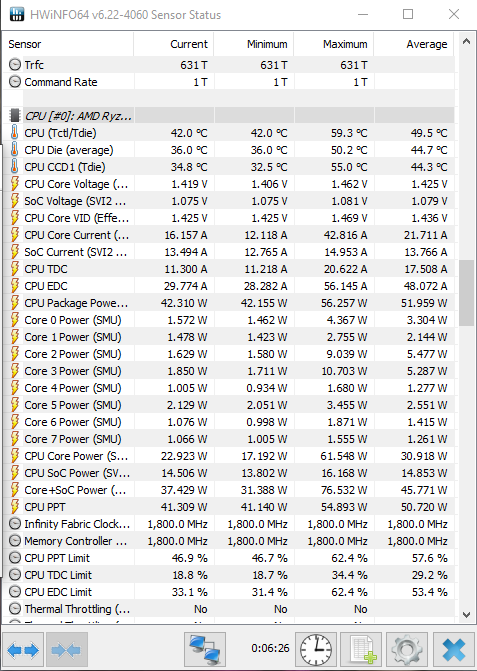Click the 76.532 W maximum Core+SoC value
This screenshot has width=477, height=671.
pos(344,490)
